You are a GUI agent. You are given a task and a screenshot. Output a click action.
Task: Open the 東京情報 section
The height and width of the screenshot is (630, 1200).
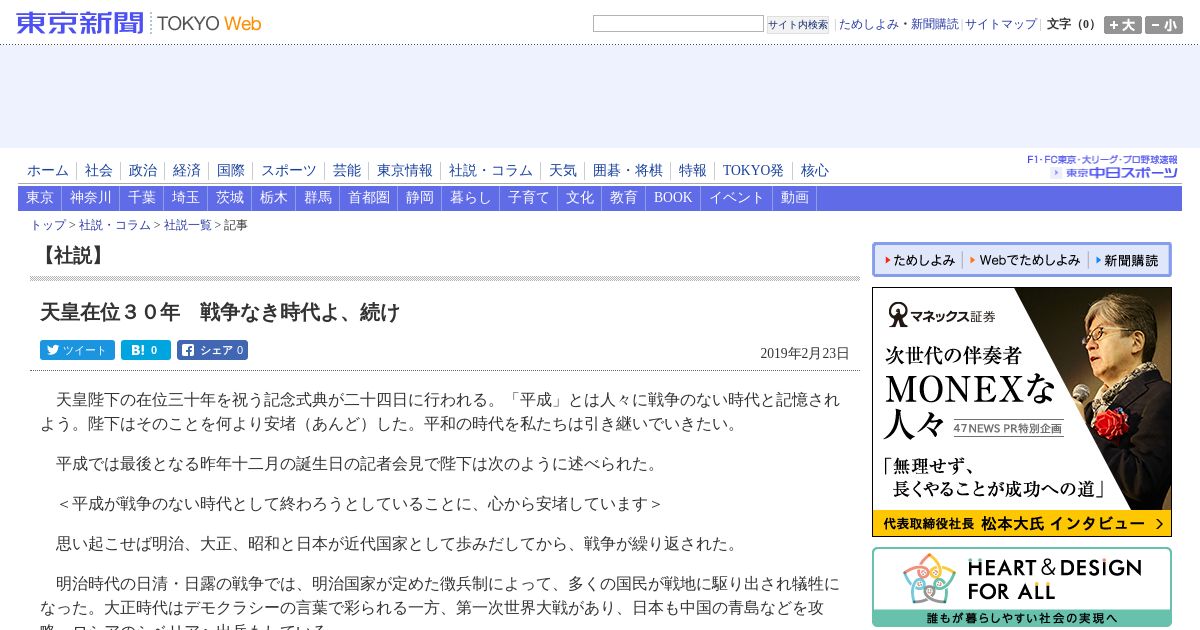pos(405,171)
